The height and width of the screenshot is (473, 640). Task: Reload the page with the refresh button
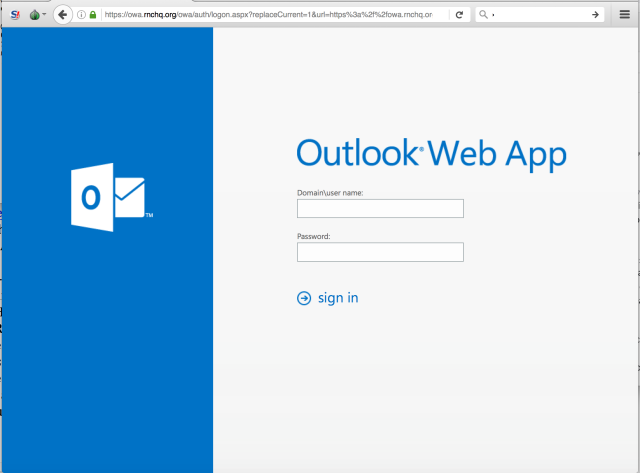pos(459,15)
